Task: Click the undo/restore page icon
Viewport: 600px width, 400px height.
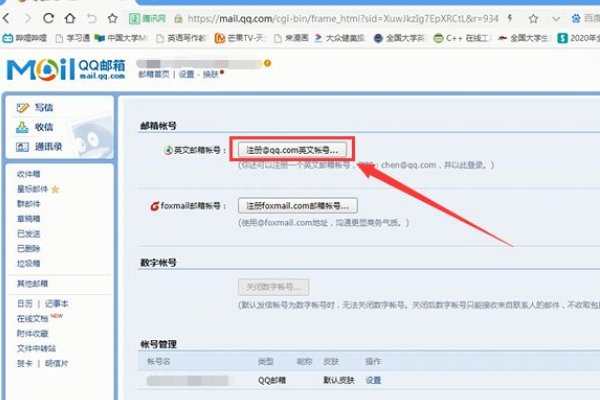Action: [91, 18]
